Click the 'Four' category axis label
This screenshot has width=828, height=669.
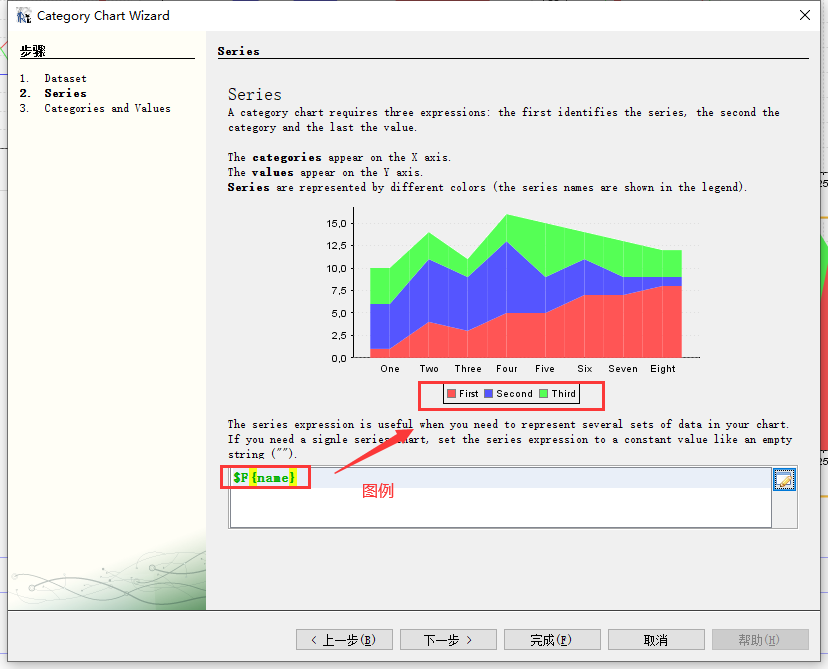coord(506,369)
